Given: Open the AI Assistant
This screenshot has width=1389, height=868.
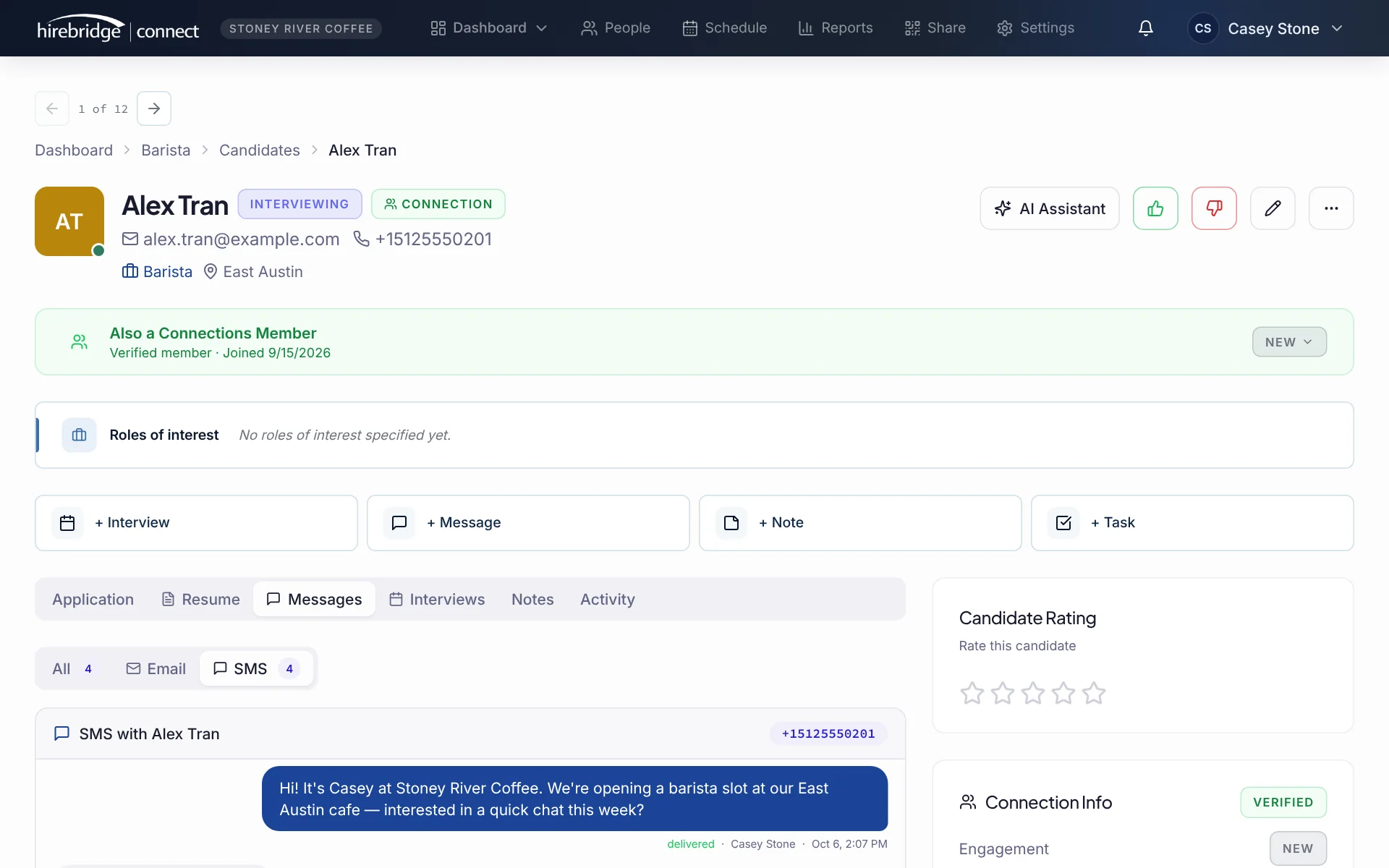Looking at the screenshot, I should [1050, 208].
